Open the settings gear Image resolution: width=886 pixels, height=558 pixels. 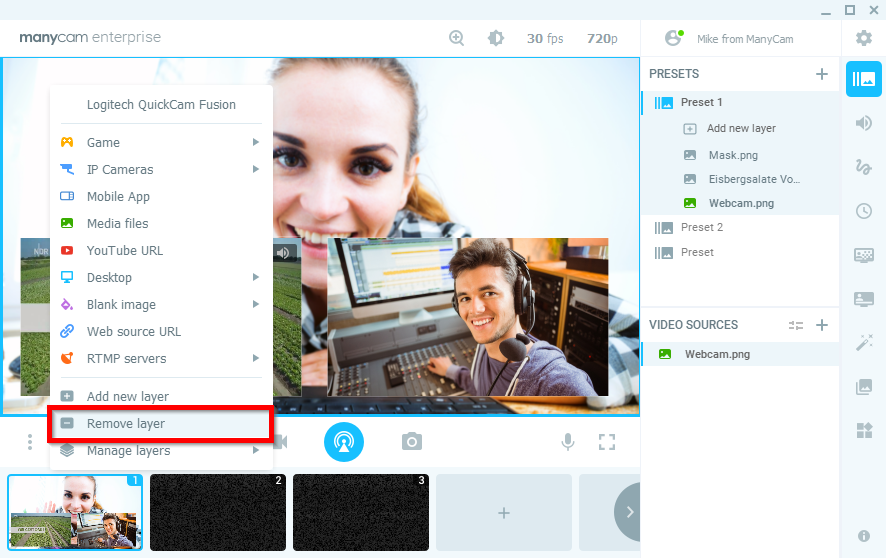point(863,38)
